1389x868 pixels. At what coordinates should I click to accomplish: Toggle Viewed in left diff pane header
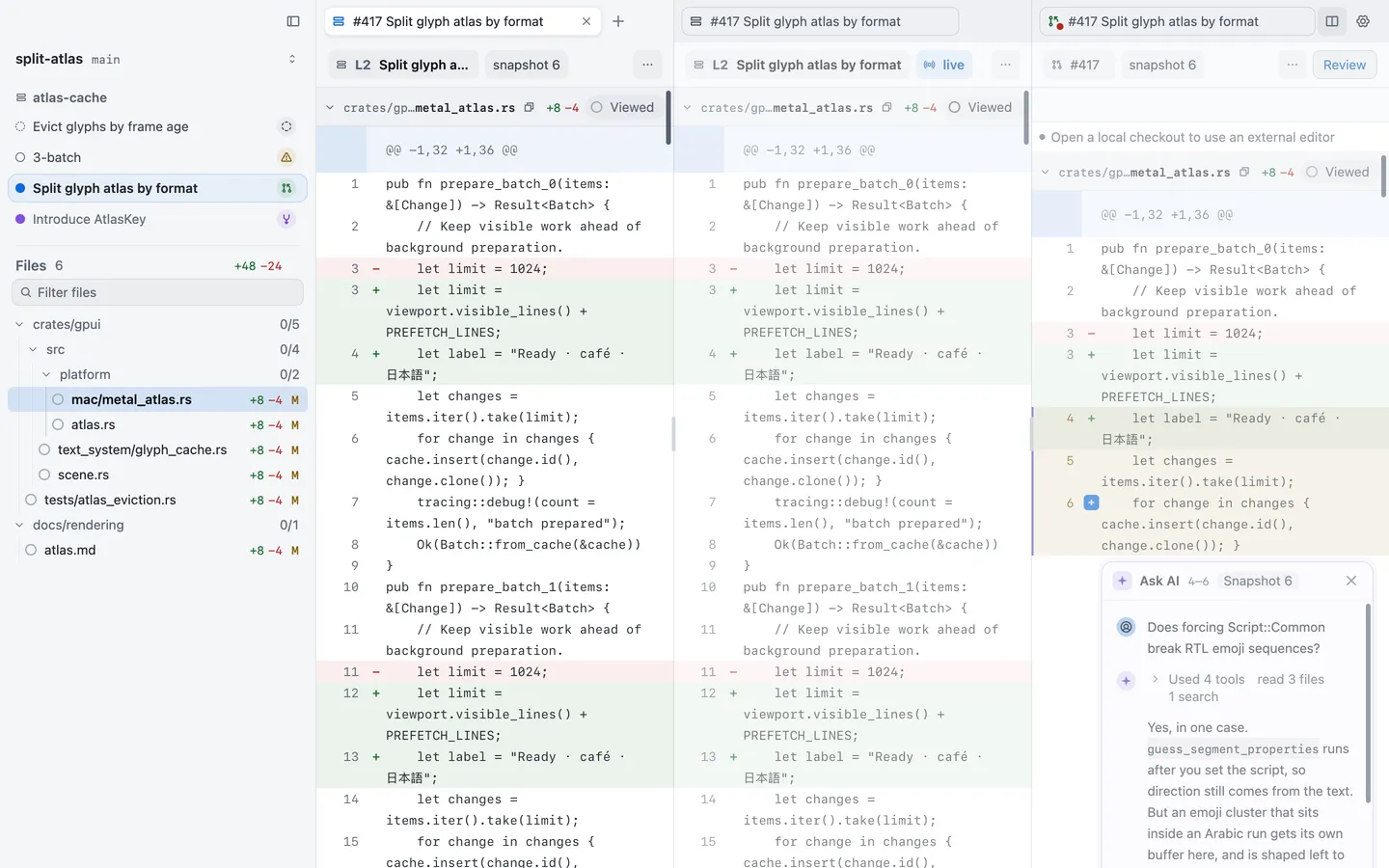(622, 108)
